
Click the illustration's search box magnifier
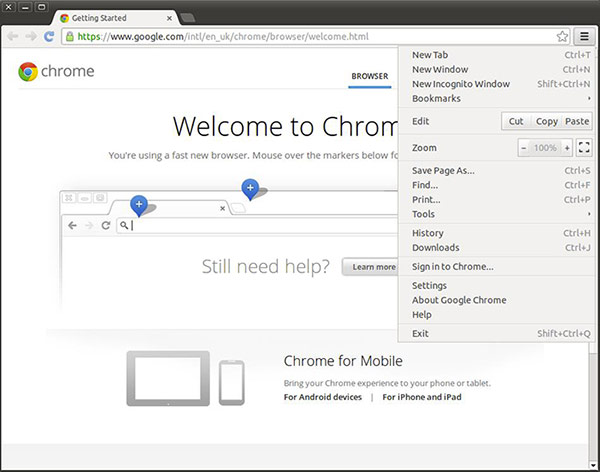(x=124, y=225)
